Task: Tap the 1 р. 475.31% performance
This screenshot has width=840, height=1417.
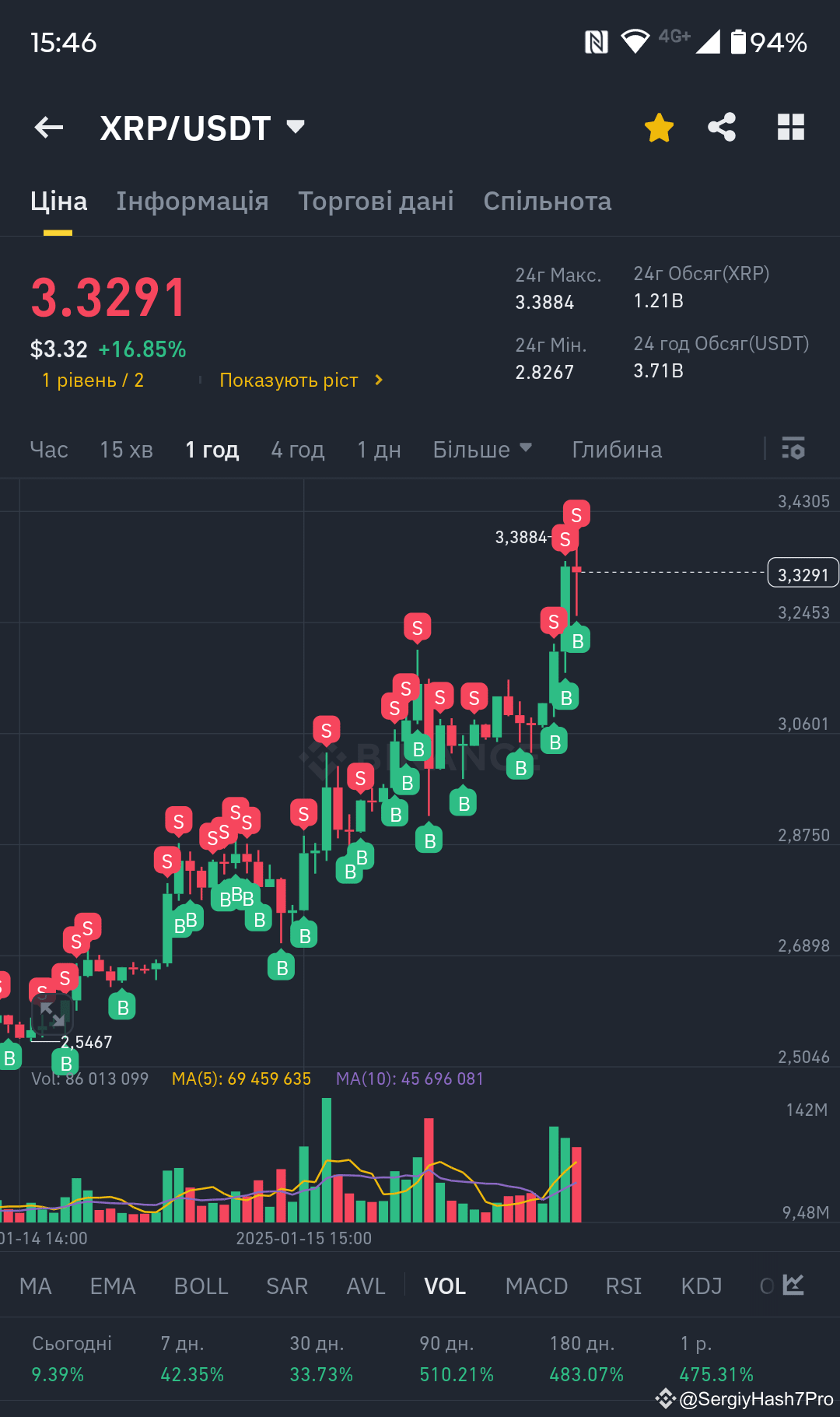Action: [716, 1359]
